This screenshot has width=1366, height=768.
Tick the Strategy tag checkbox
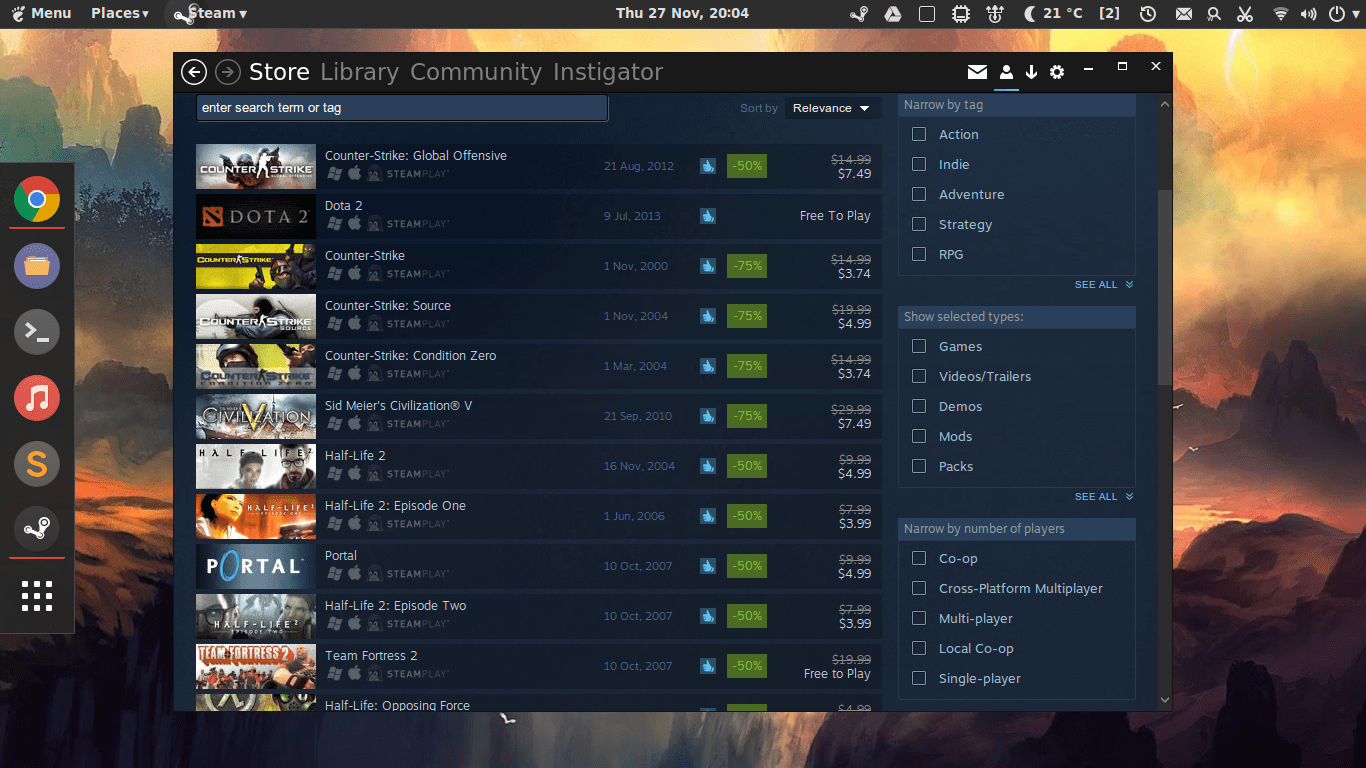tap(919, 224)
